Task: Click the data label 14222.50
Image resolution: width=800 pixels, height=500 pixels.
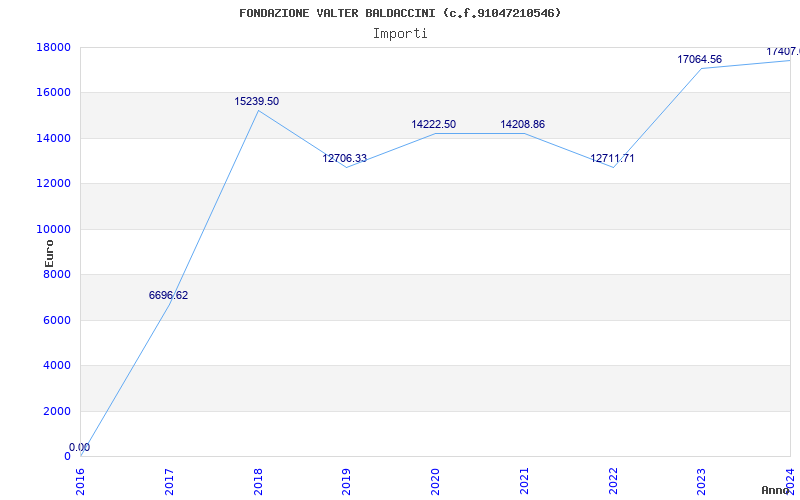Action: [x=434, y=124]
